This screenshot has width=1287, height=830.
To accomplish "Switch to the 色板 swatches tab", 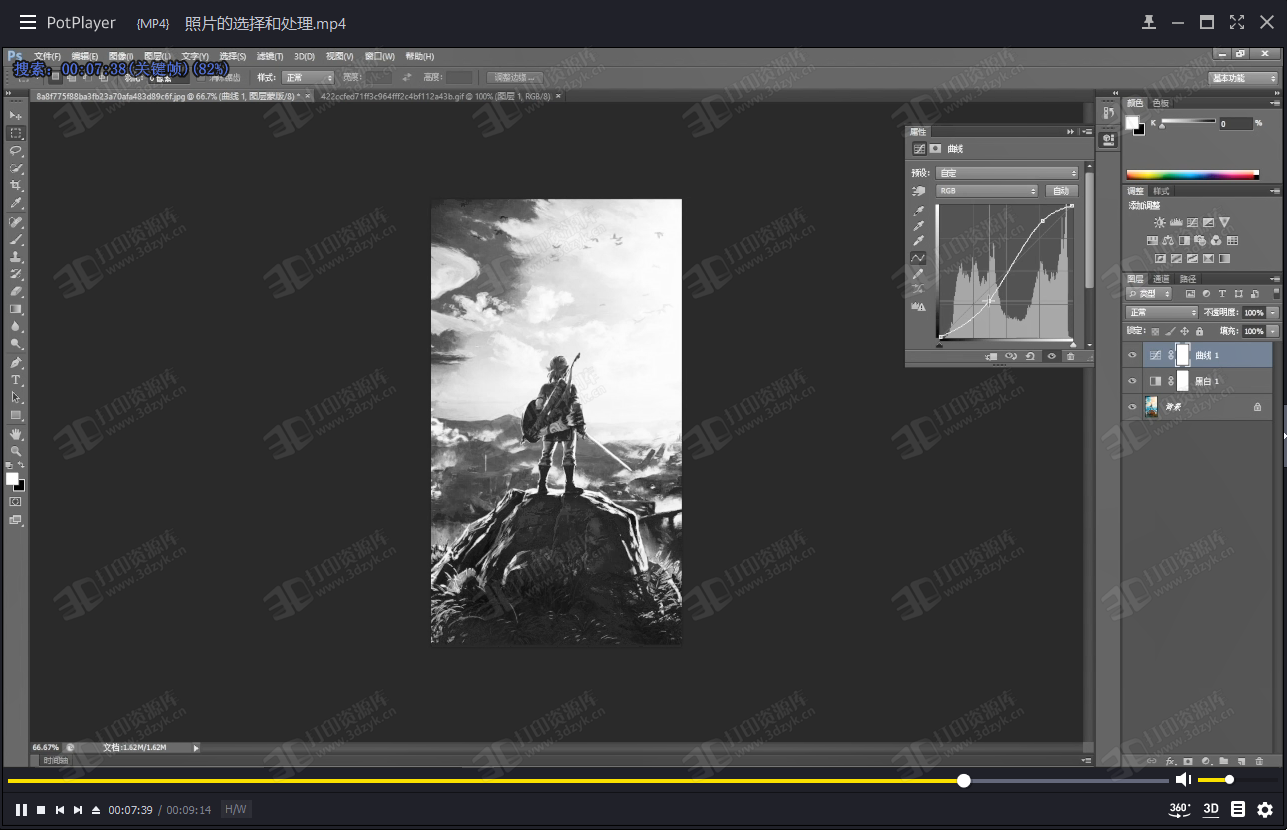I will [1160, 103].
